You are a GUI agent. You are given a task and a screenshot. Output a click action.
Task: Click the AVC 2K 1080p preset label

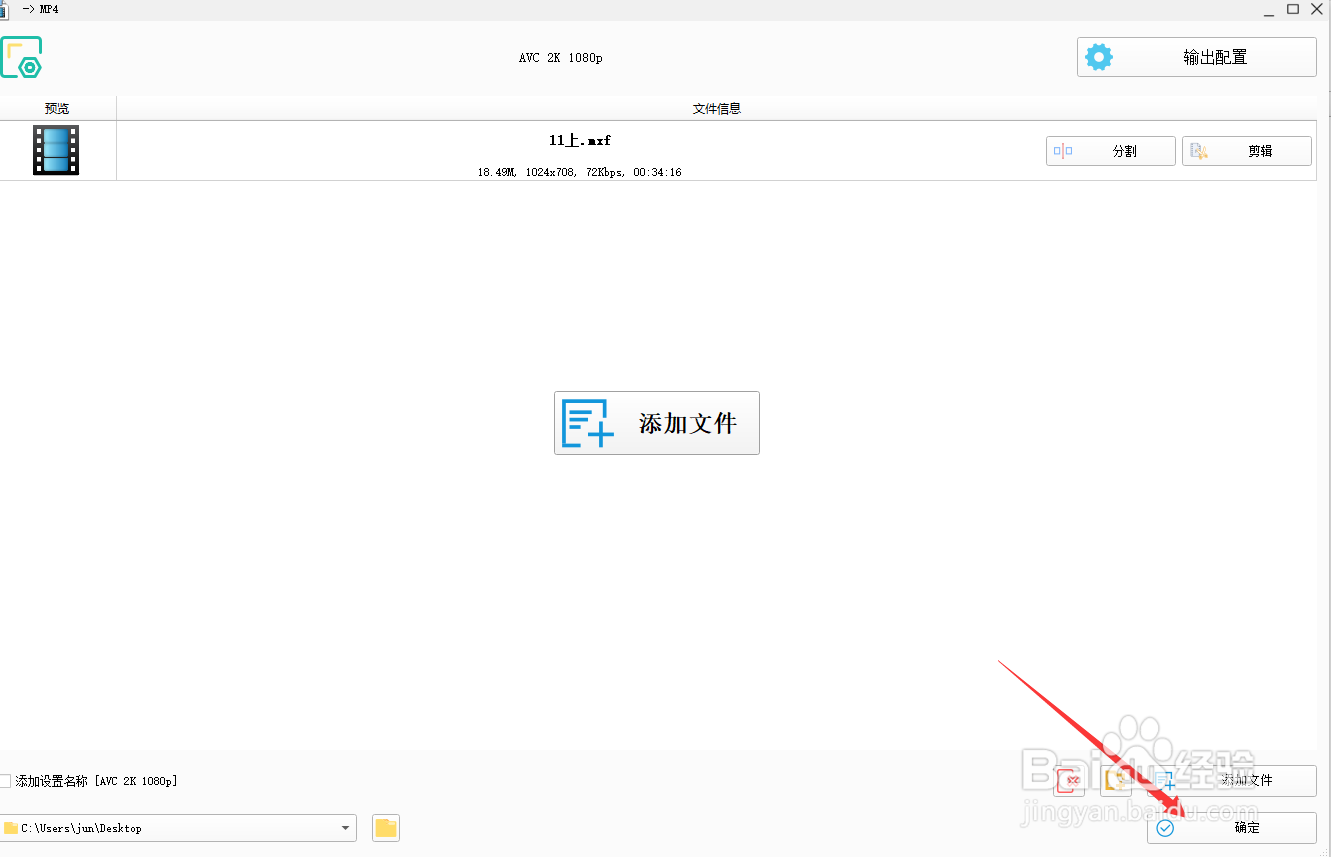[x=561, y=58]
